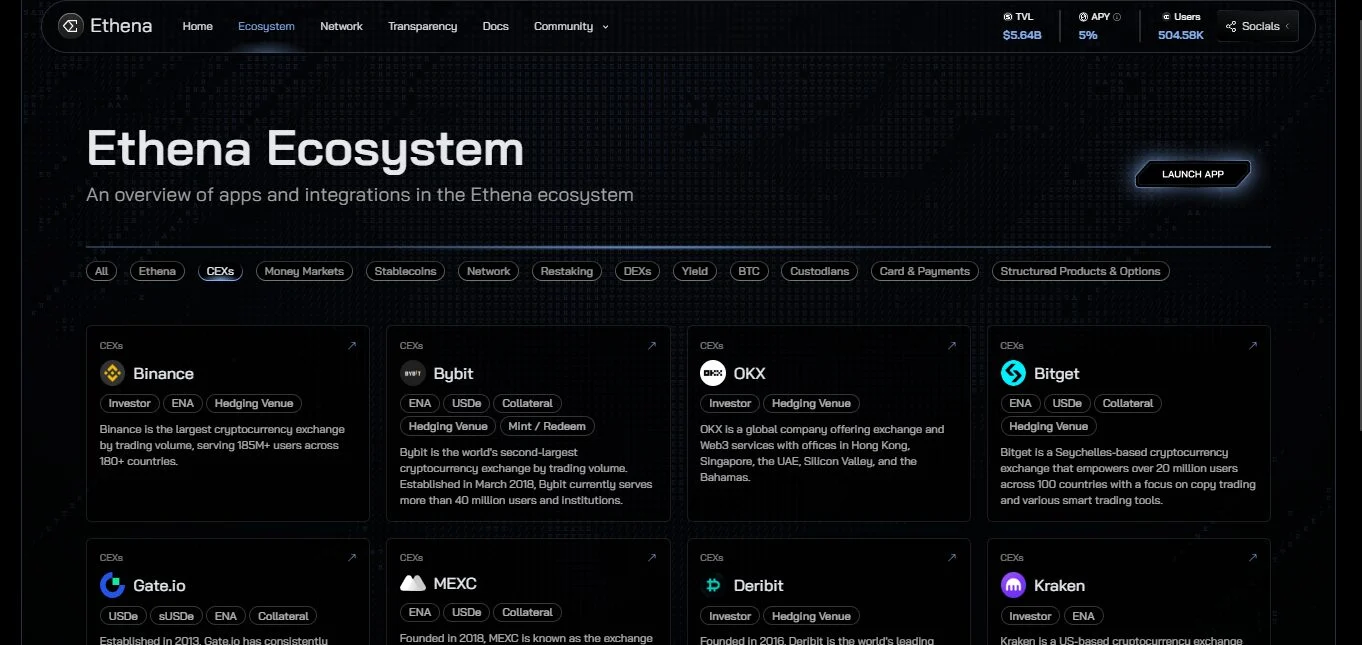This screenshot has width=1362, height=645.
Task: Open the Docs nav item
Action: [495, 26]
